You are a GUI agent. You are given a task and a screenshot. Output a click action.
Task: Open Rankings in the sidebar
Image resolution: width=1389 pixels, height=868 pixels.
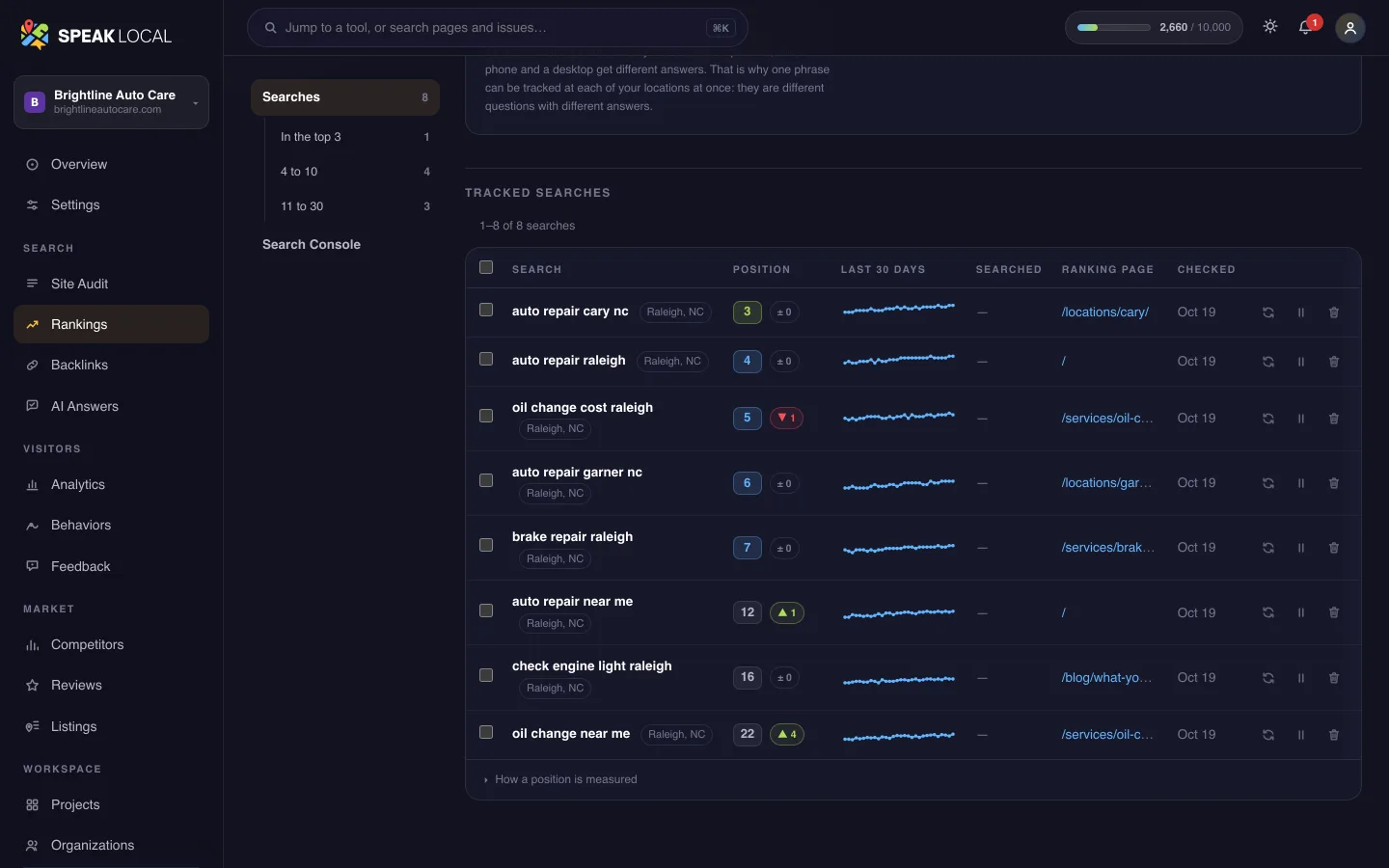pos(111,324)
